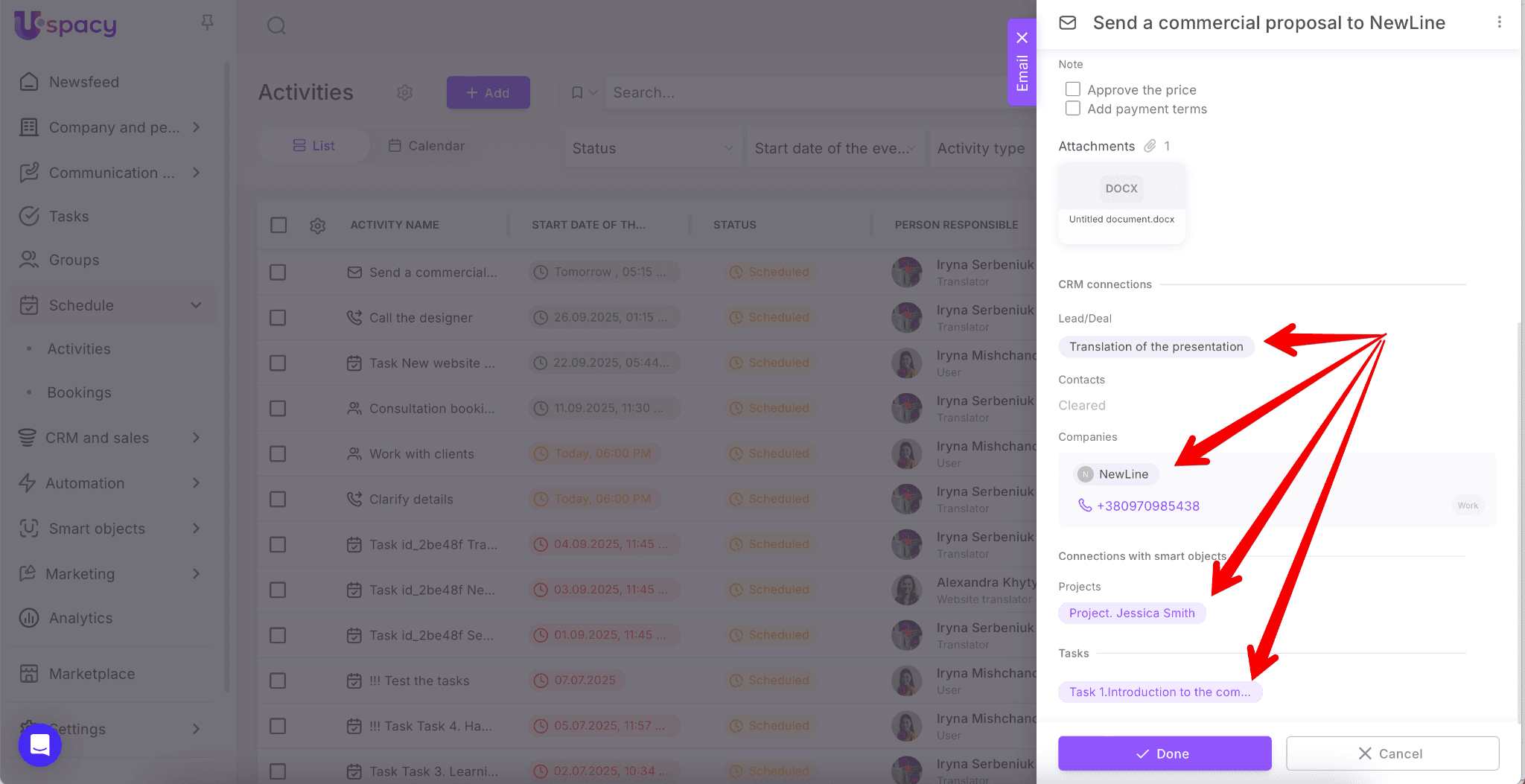Image resolution: width=1525 pixels, height=784 pixels.
Task: Switch to the Calendar view tab
Action: point(427,146)
